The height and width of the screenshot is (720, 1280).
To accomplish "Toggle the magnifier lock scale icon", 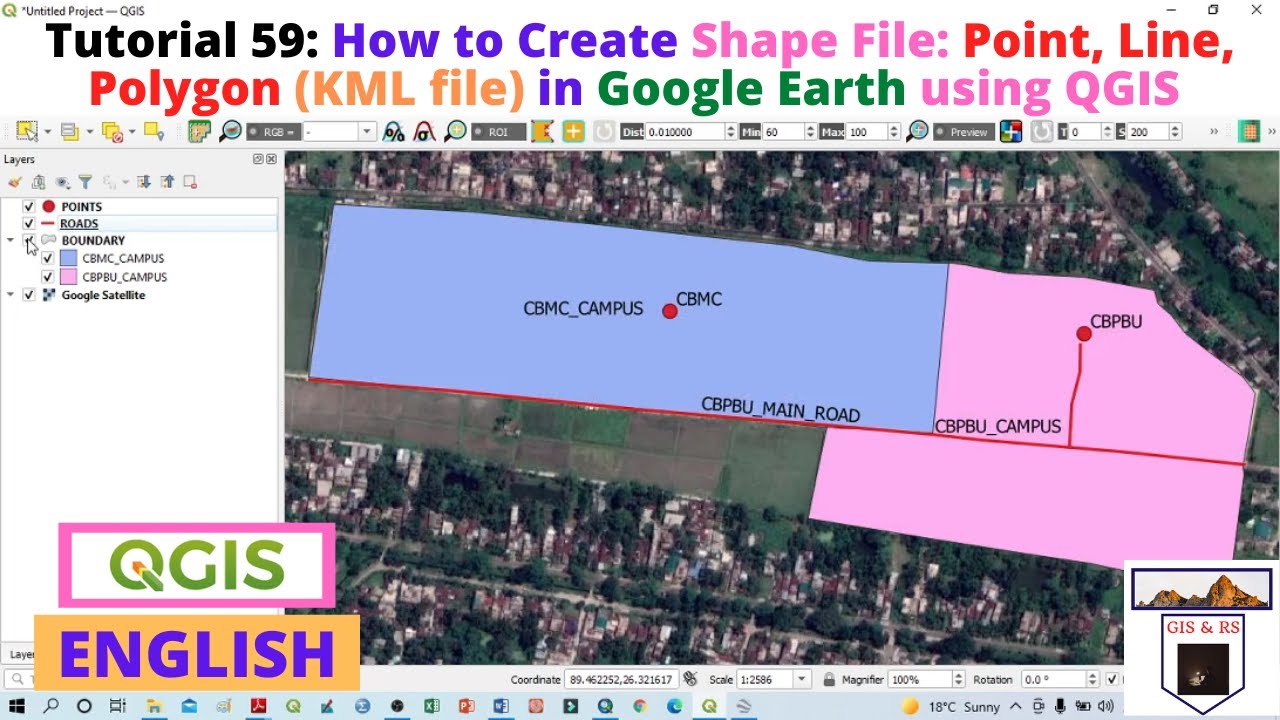I will pos(829,679).
